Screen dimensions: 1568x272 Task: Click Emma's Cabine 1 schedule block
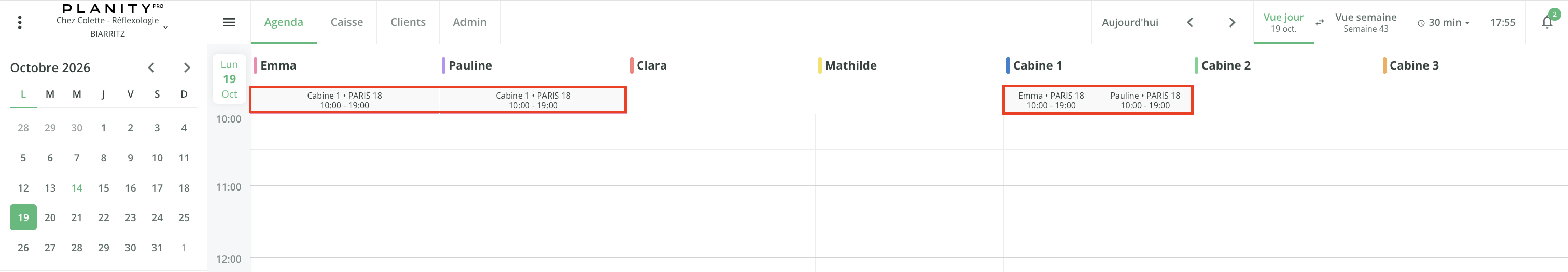(x=344, y=100)
